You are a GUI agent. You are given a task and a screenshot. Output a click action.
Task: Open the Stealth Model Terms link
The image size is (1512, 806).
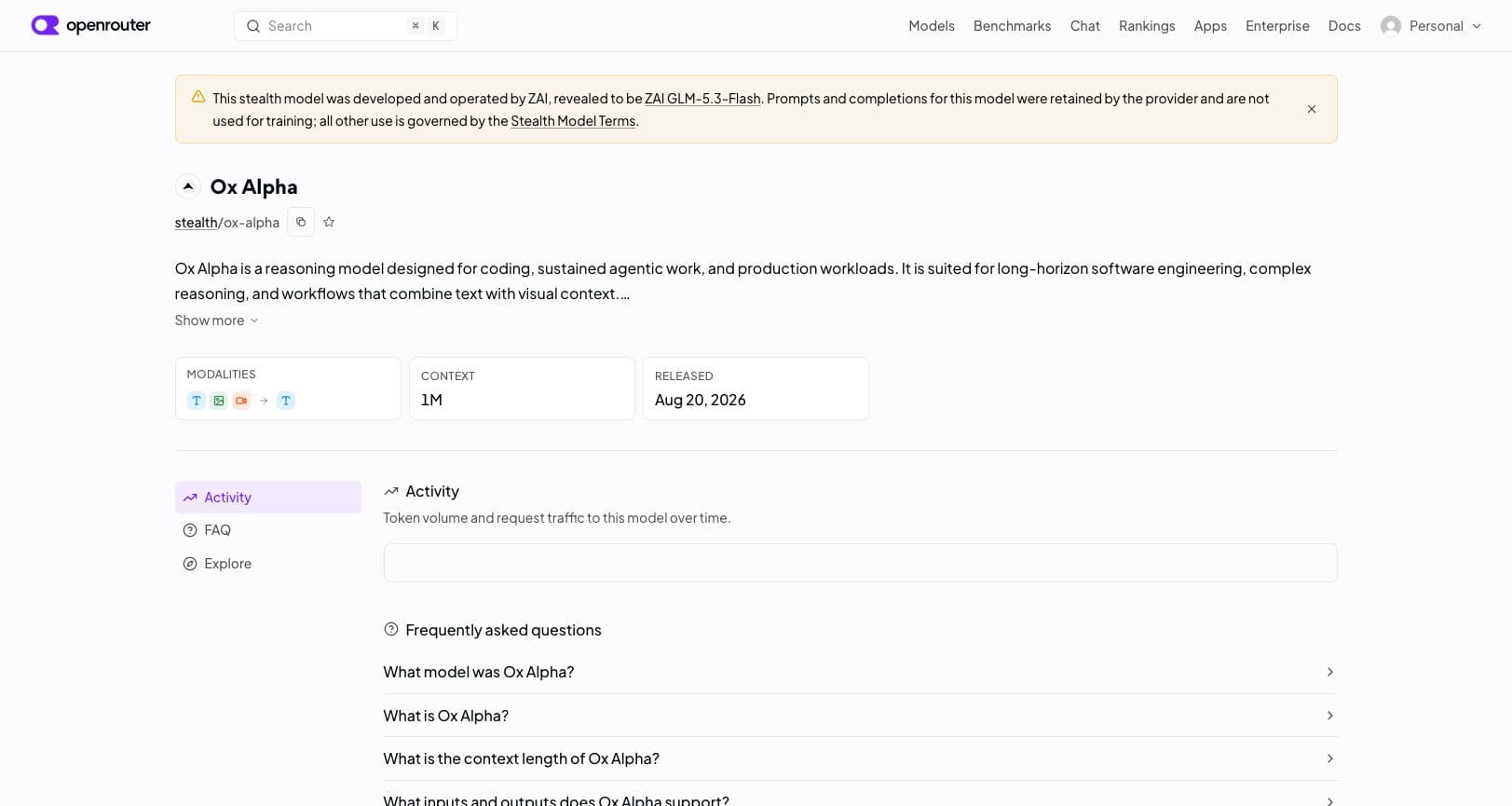click(573, 121)
